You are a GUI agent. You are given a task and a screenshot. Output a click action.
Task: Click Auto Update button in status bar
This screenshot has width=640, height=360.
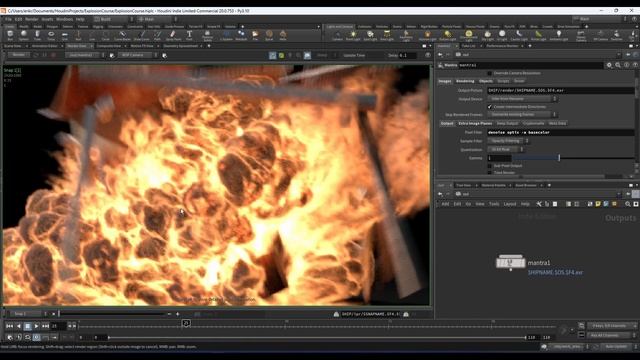pyautogui.click(x=616, y=347)
